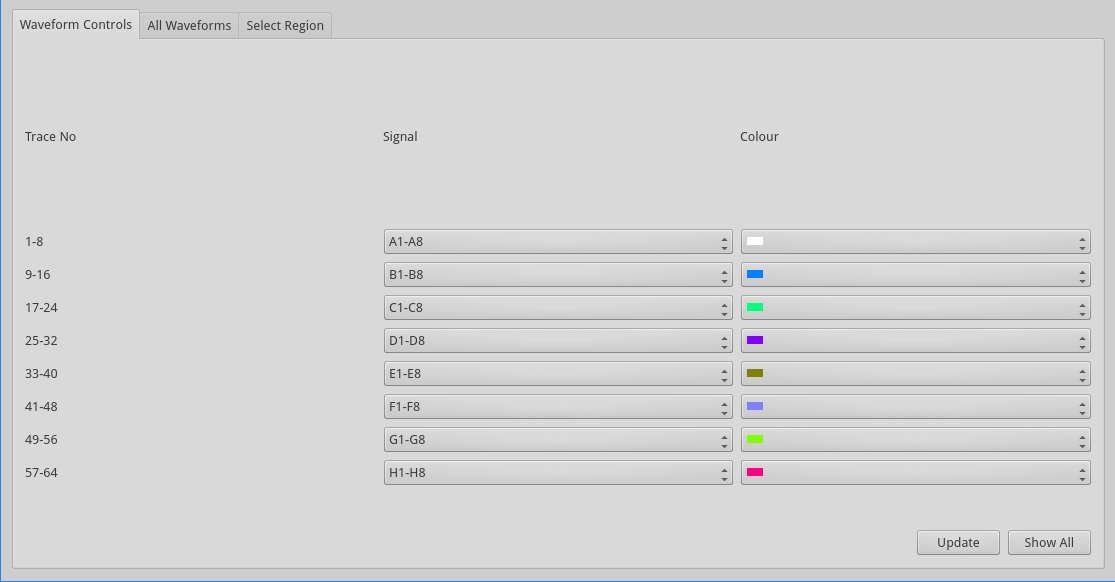Open the F1-F8 signal dropdown
This screenshot has height=582, width=1115.
[x=557, y=407]
